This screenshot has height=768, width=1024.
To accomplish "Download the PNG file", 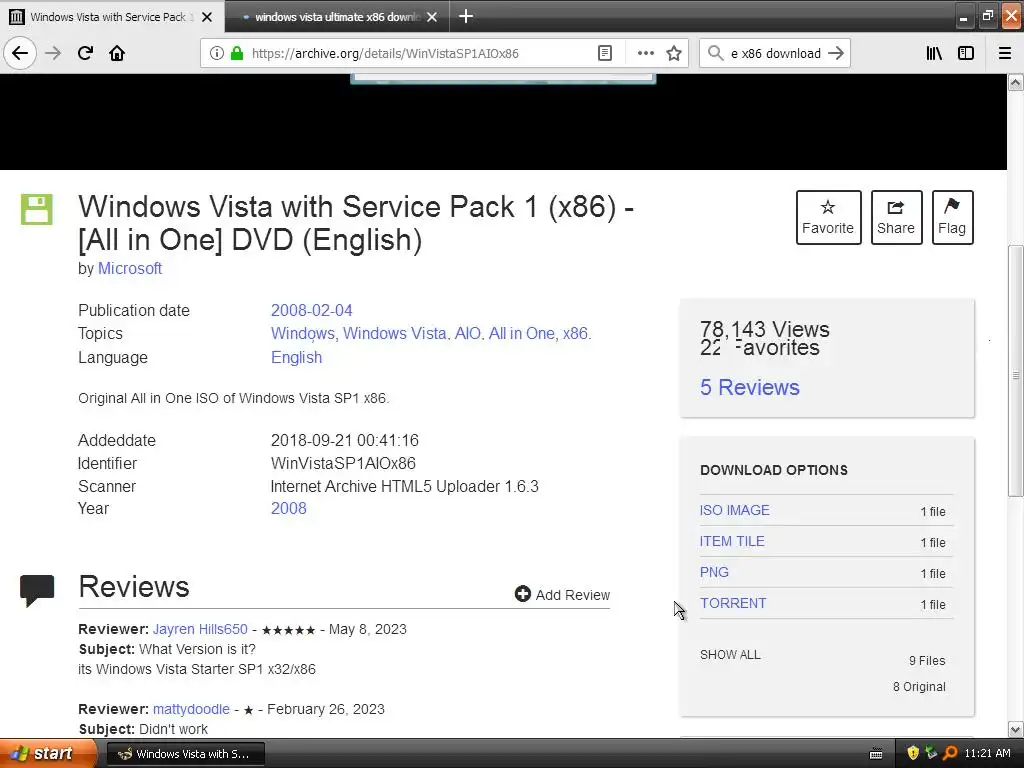I will [x=714, y=572].
